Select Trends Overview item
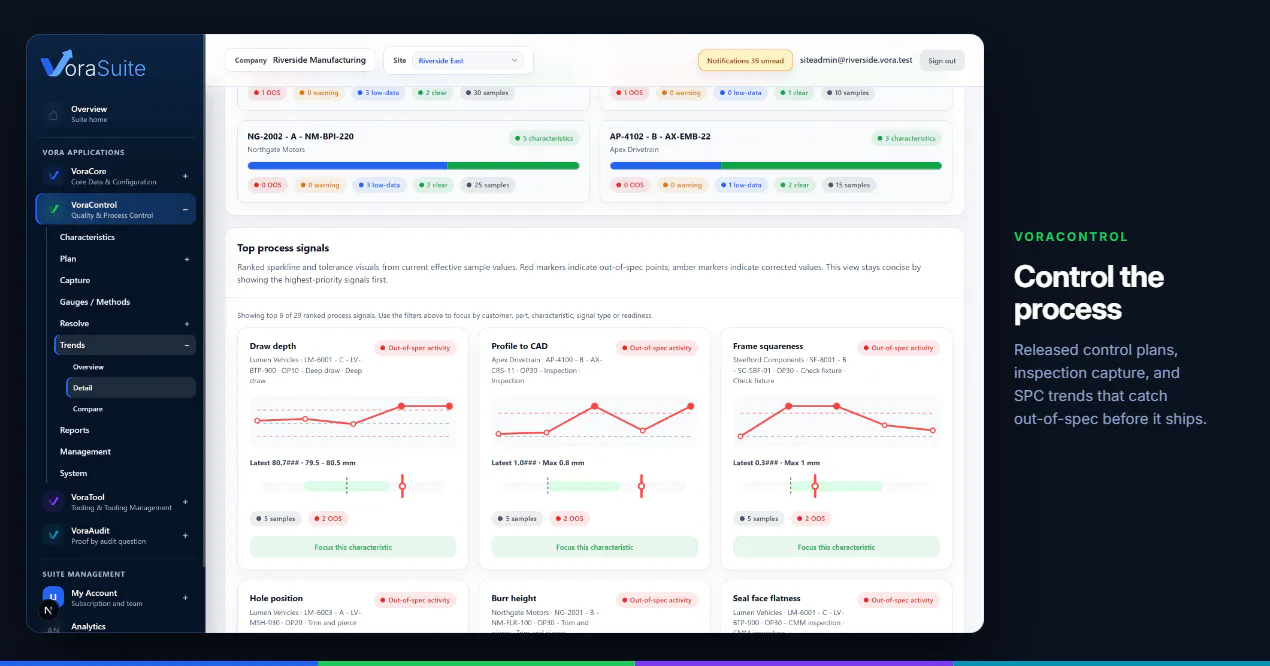 coord(88,367)
